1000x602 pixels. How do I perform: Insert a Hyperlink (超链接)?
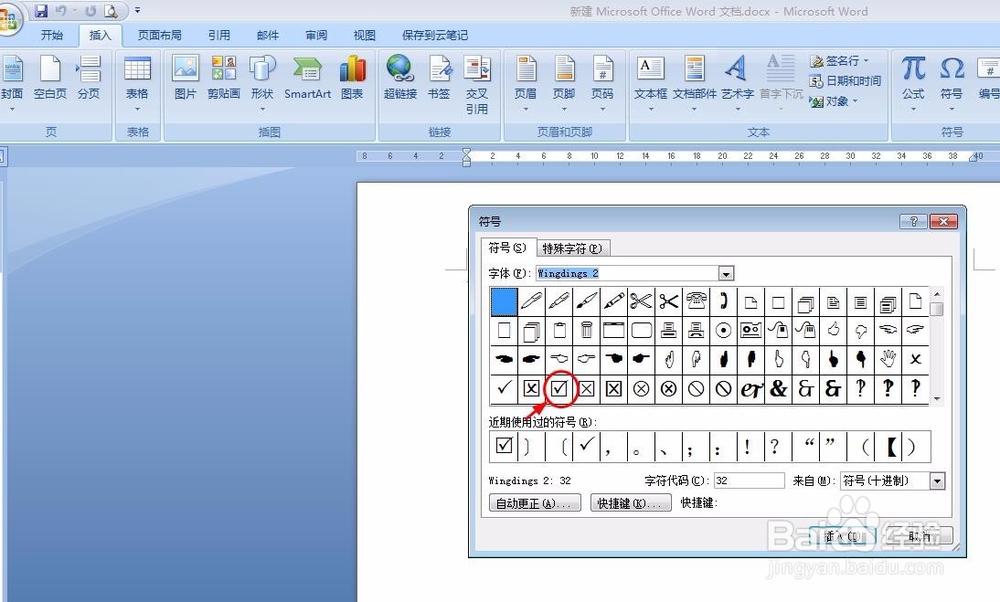point(400,79)
